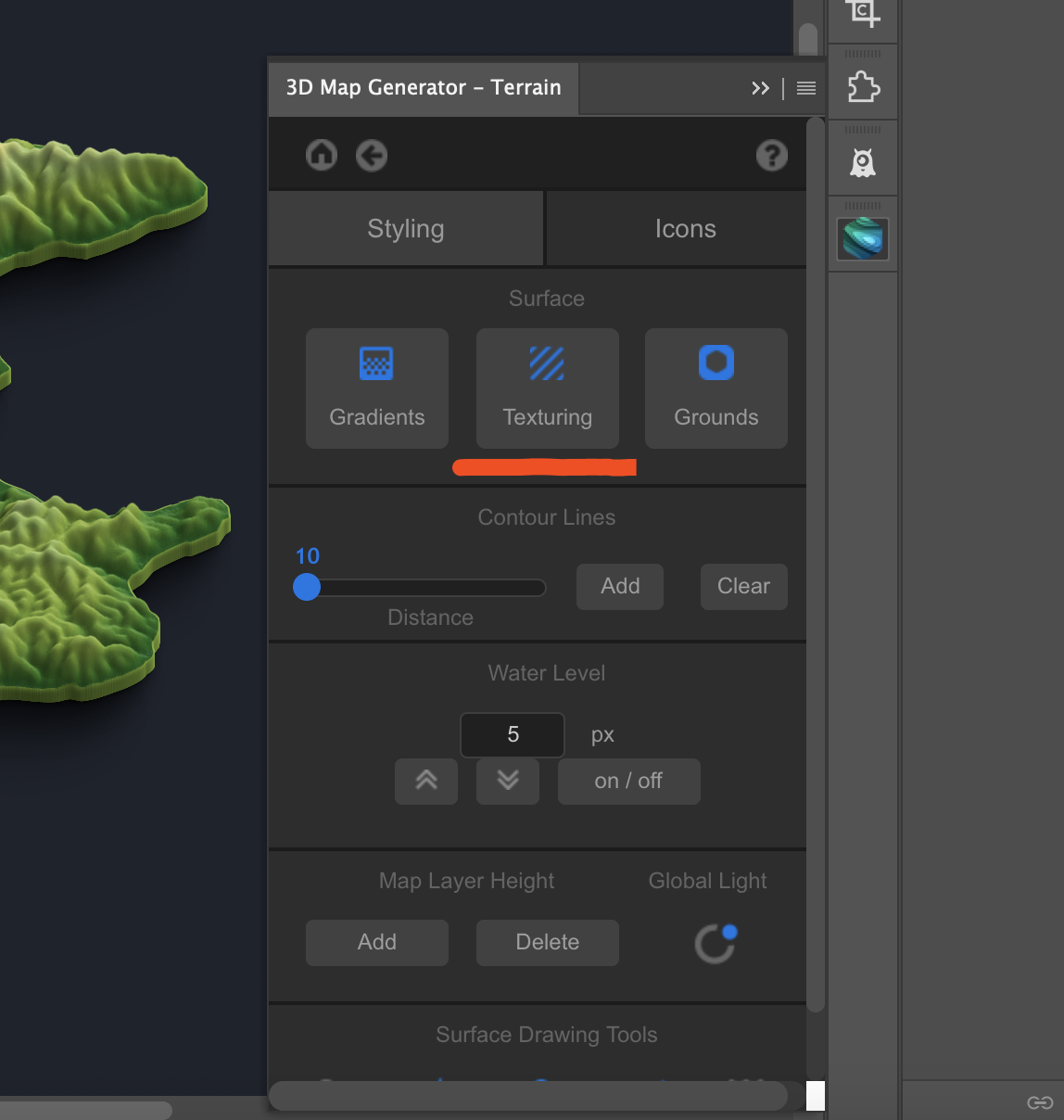Switch to the Icons tab
Screen dimensions: 1064x1120
pyautogui.click(x=686, y=229)
